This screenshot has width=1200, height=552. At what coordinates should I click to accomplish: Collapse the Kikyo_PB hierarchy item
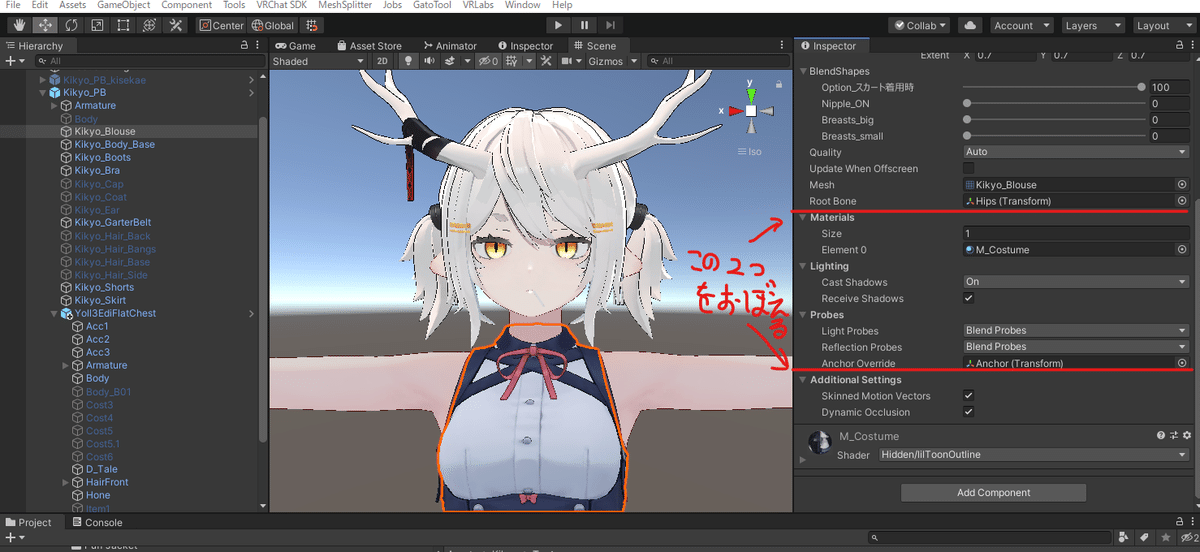point(42,93)
